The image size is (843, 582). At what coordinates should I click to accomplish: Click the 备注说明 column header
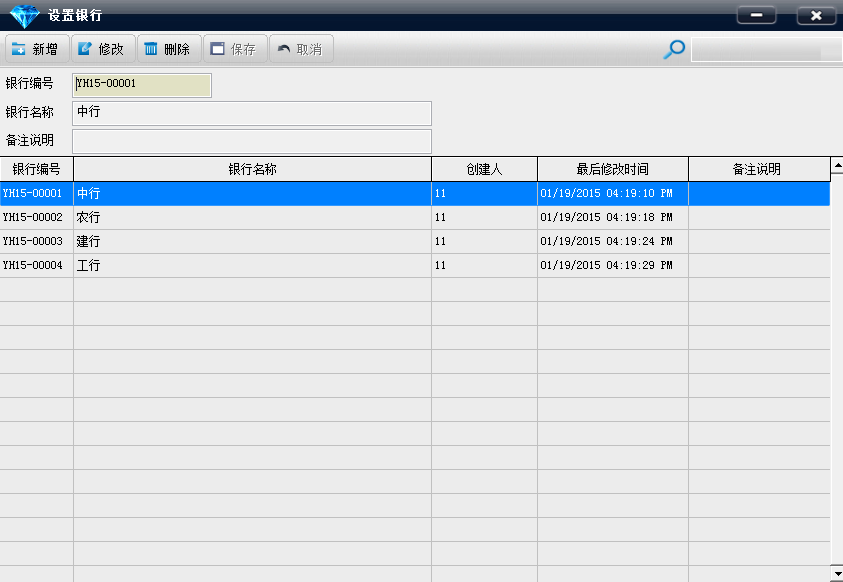pyautogui.click(x=759, y=169)
